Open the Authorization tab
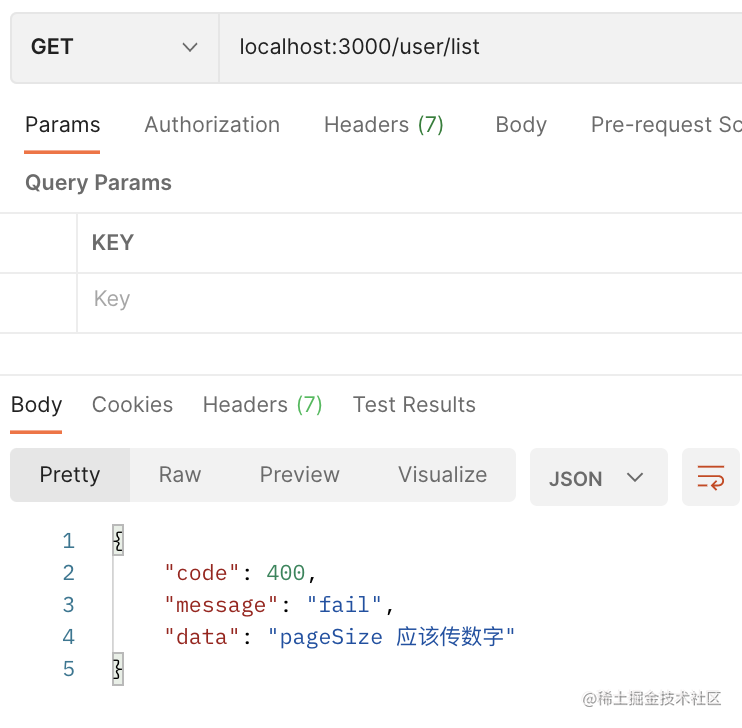 [x=212, y=125]
